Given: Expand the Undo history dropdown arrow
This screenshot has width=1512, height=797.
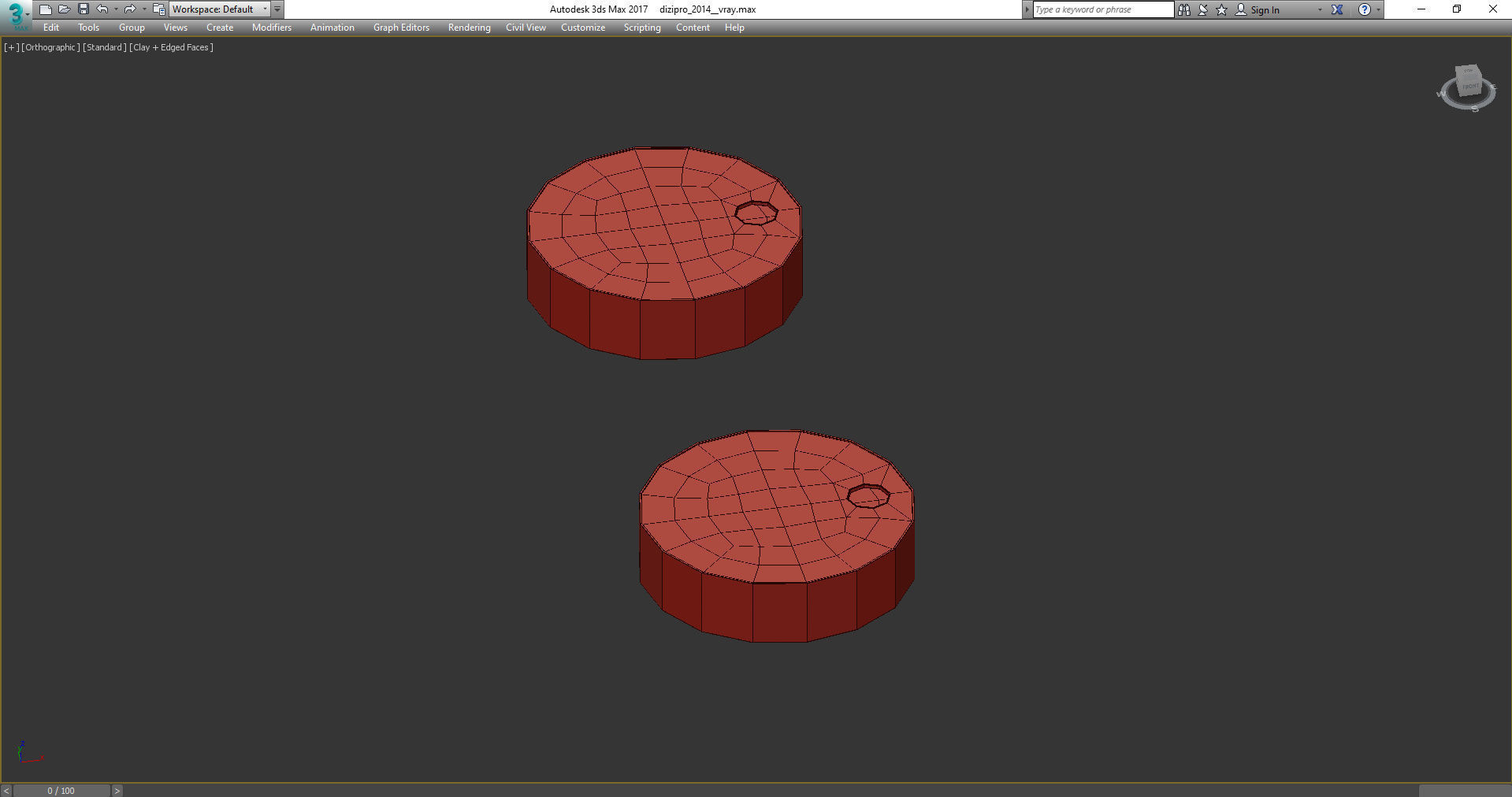Looking at the screenshot, I should pyautogui.click(x=116, y=9).
